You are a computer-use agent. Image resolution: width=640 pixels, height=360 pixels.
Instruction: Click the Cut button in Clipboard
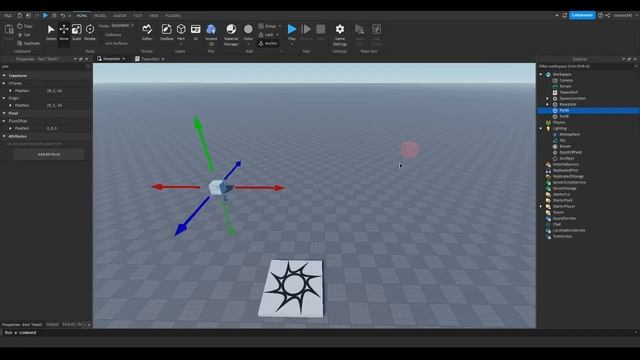[x=24, y=35]
